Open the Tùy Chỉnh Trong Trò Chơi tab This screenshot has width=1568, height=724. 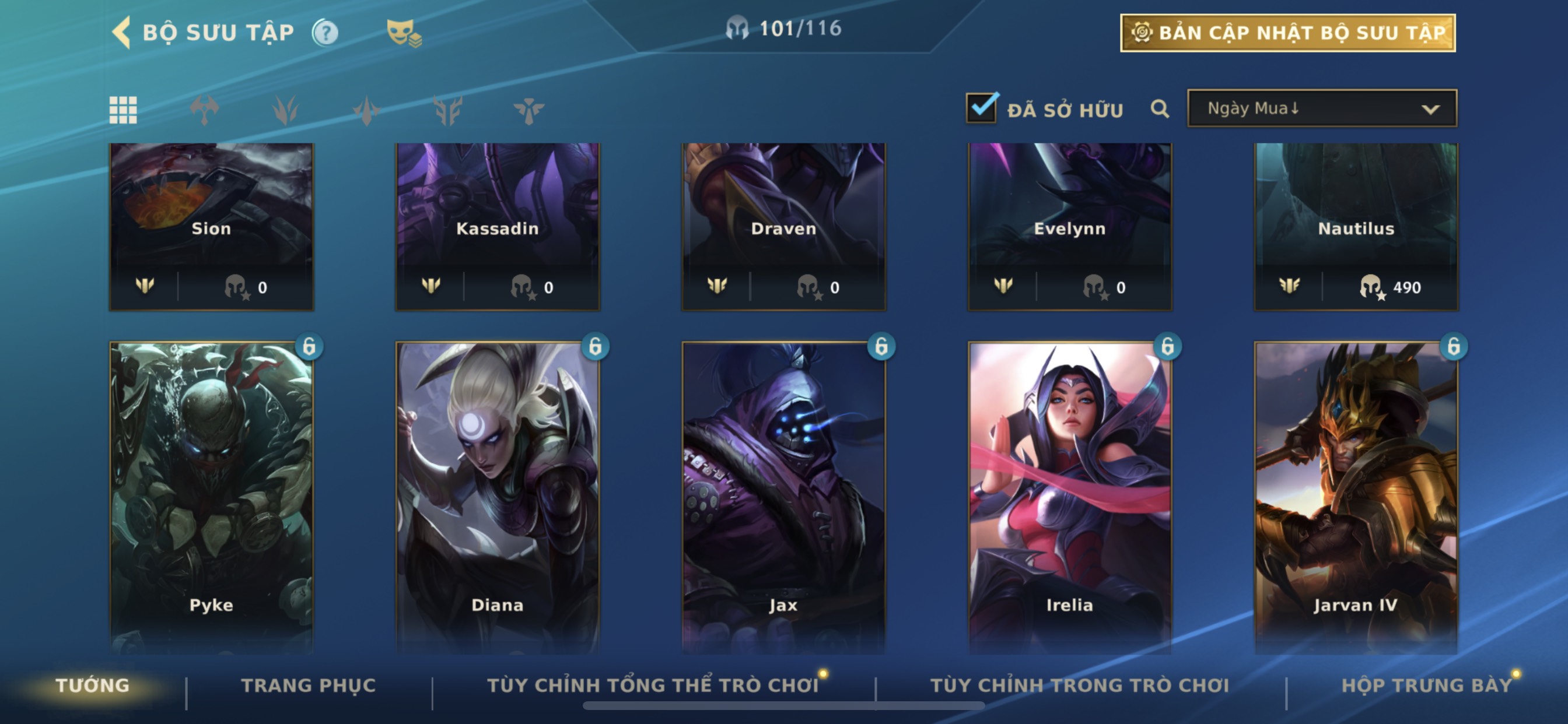(x=1079, y=685)
